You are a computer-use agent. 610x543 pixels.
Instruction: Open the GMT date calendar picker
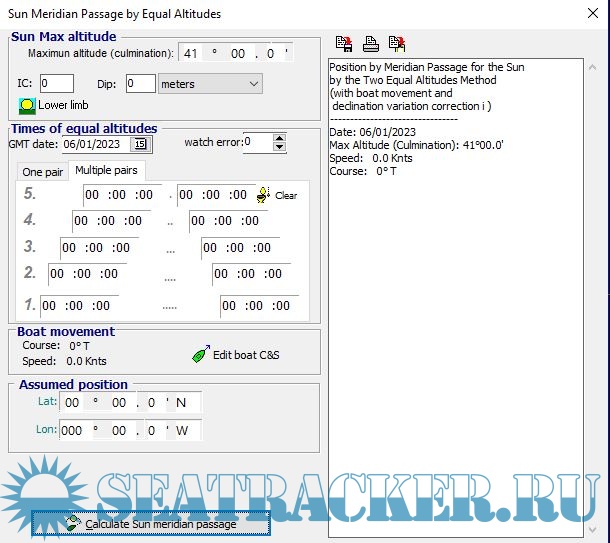tap(140, 144)
